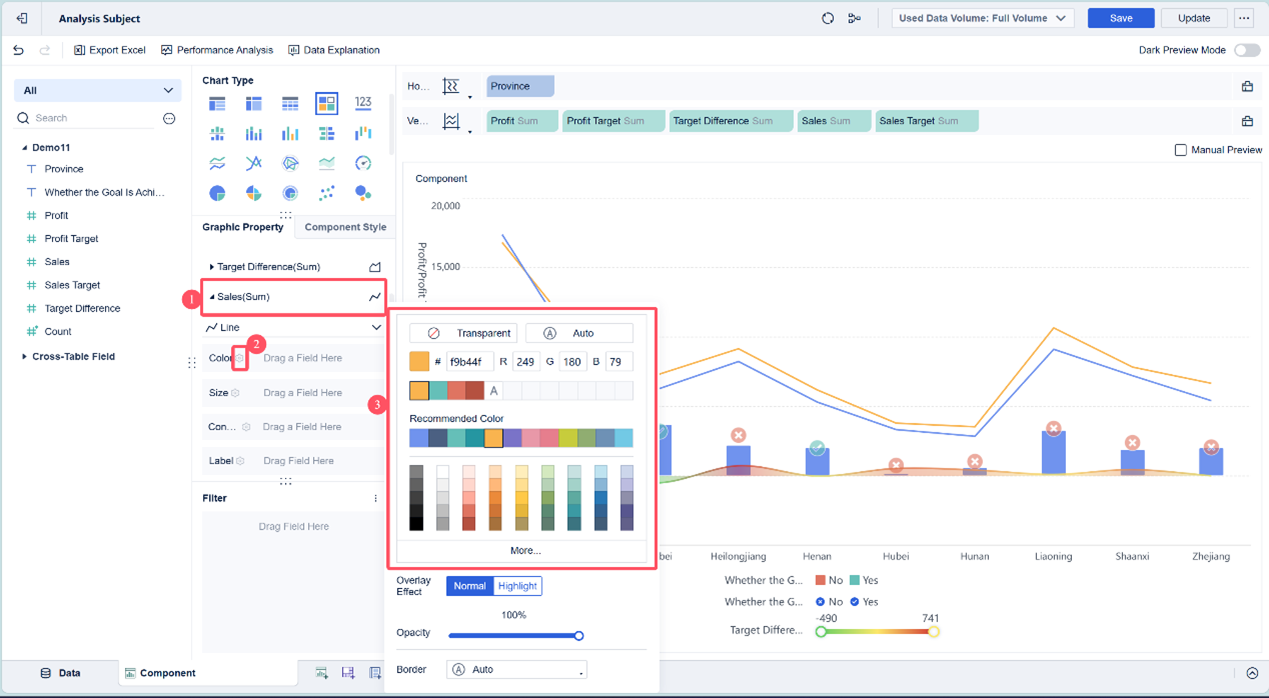This screenshot has height=698, width=1269.
Task: Click the Color settings gear icon
Action: (240, 358)
